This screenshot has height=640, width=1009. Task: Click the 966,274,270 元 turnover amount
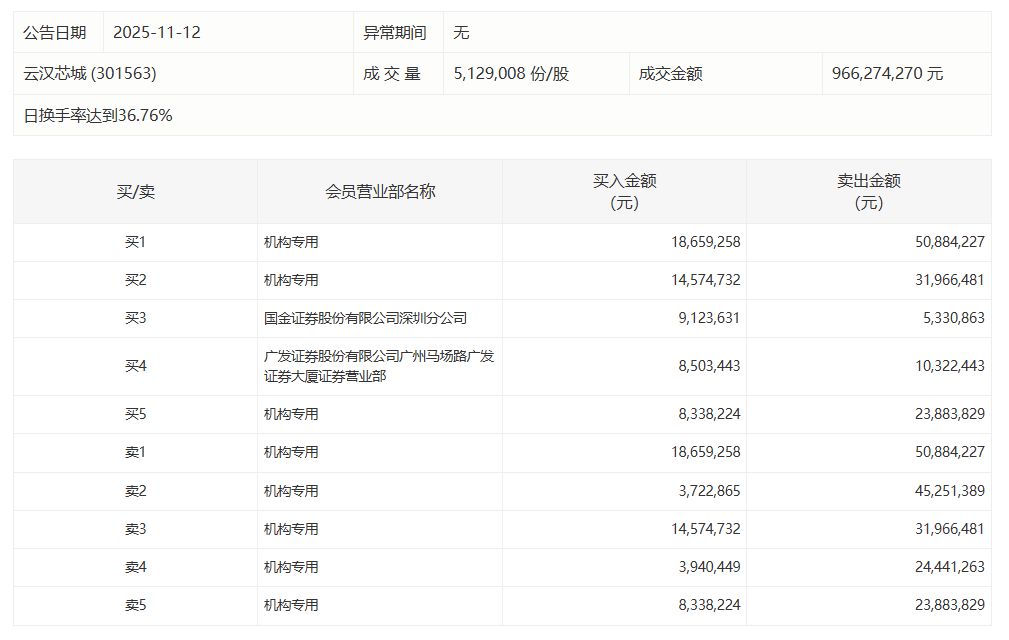[887, 74]
